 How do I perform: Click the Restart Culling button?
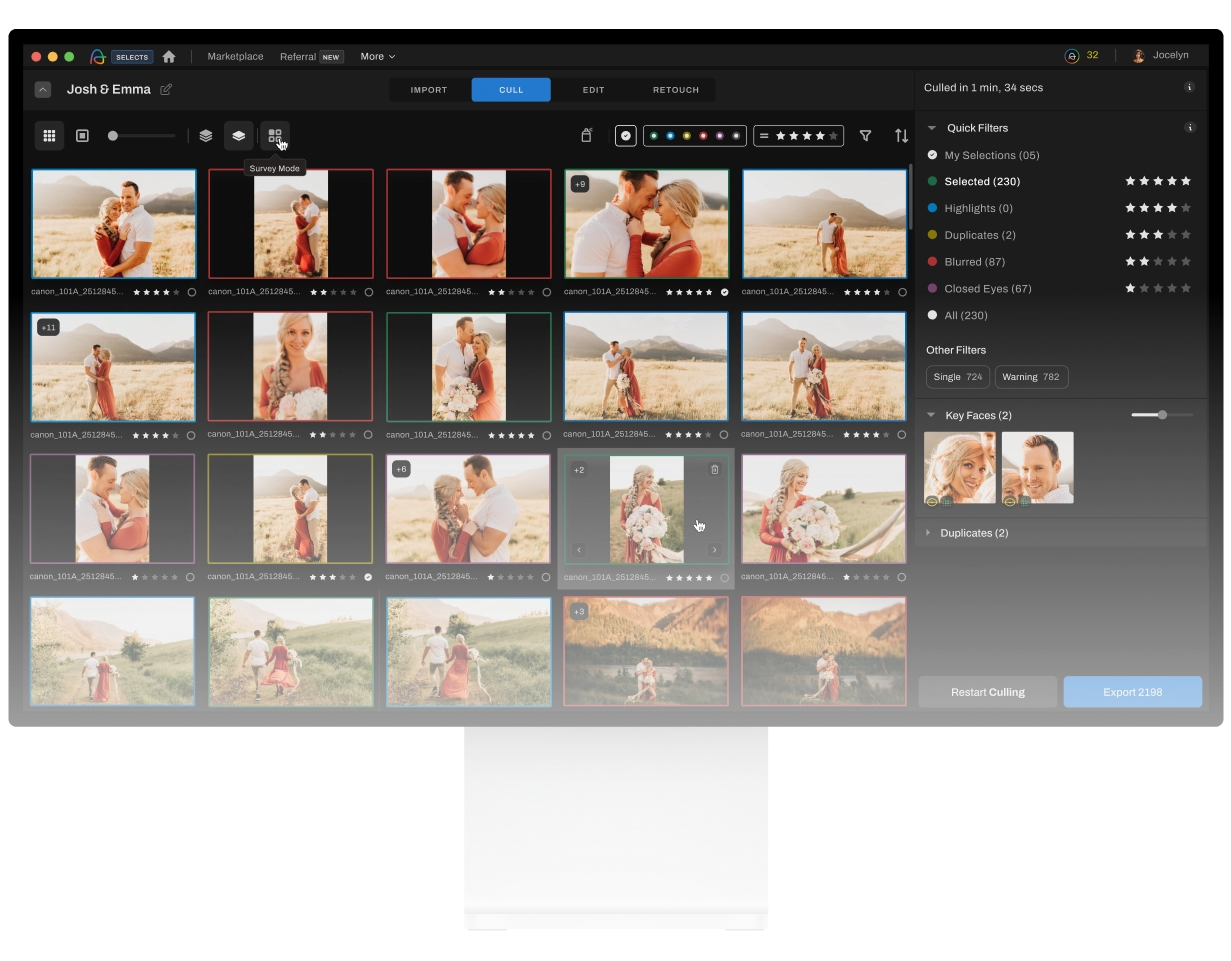pyautogui.click(x=987, y=692)
